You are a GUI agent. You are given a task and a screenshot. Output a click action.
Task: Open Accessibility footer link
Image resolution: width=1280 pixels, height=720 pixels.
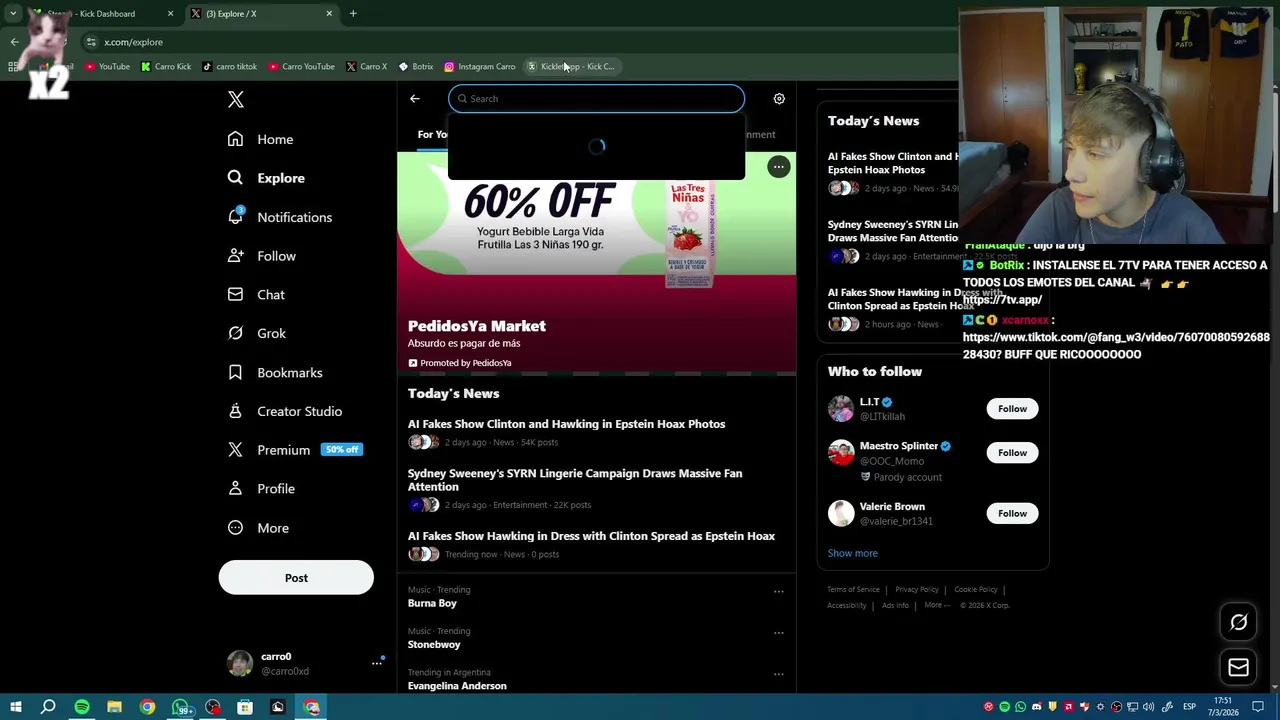pos(846,605)
